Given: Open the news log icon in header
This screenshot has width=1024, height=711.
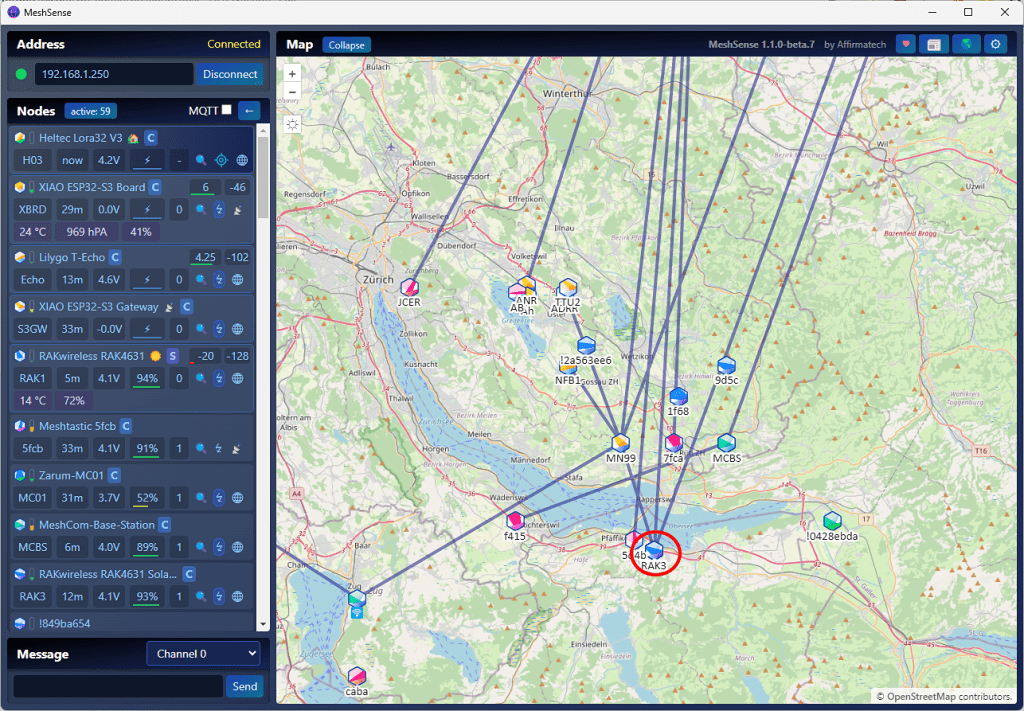Looking at the screenshot, I should click(x=933, y=44).
